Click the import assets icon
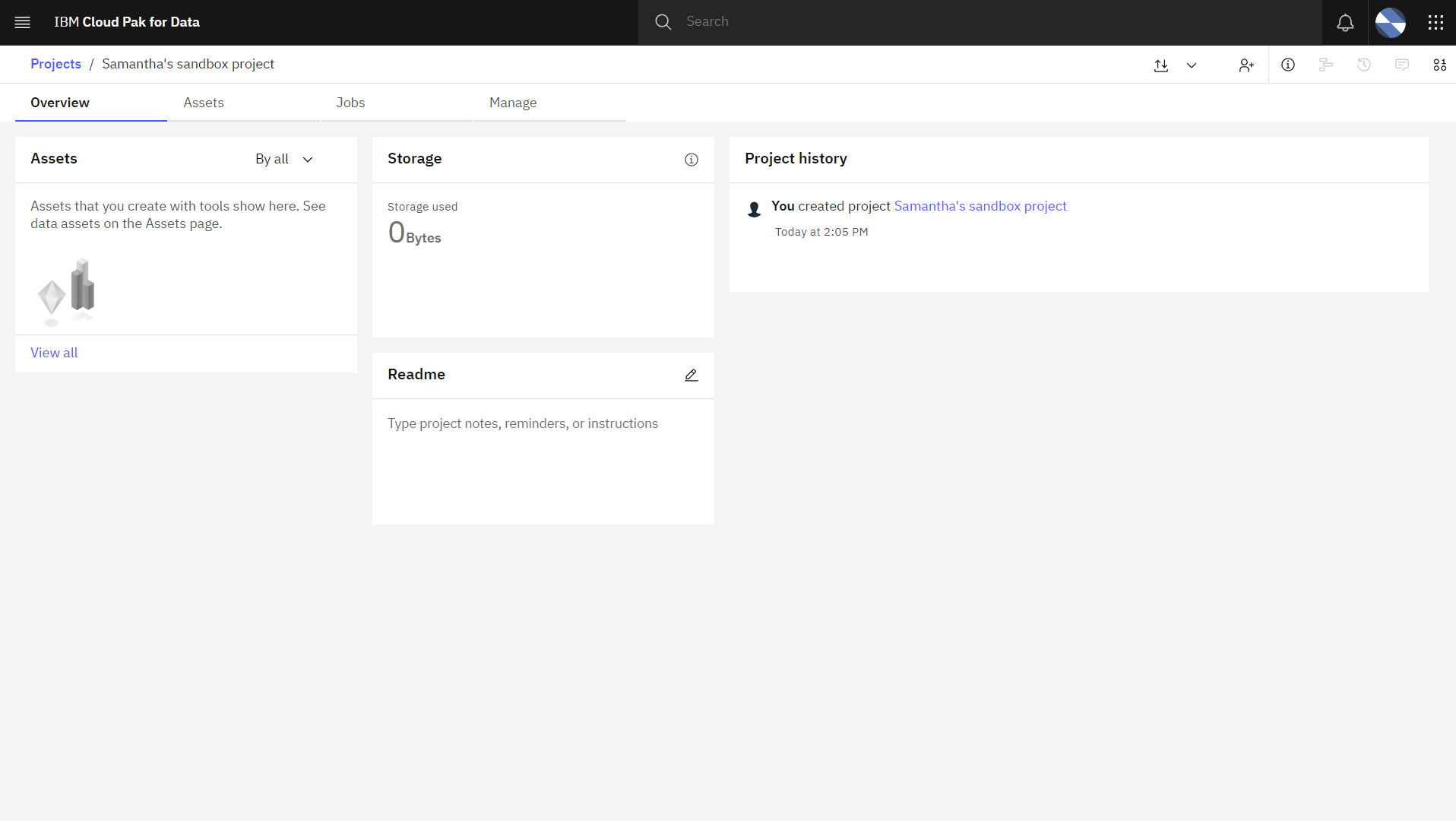This screenshot has width=1456, height=821. [1161, 65]
